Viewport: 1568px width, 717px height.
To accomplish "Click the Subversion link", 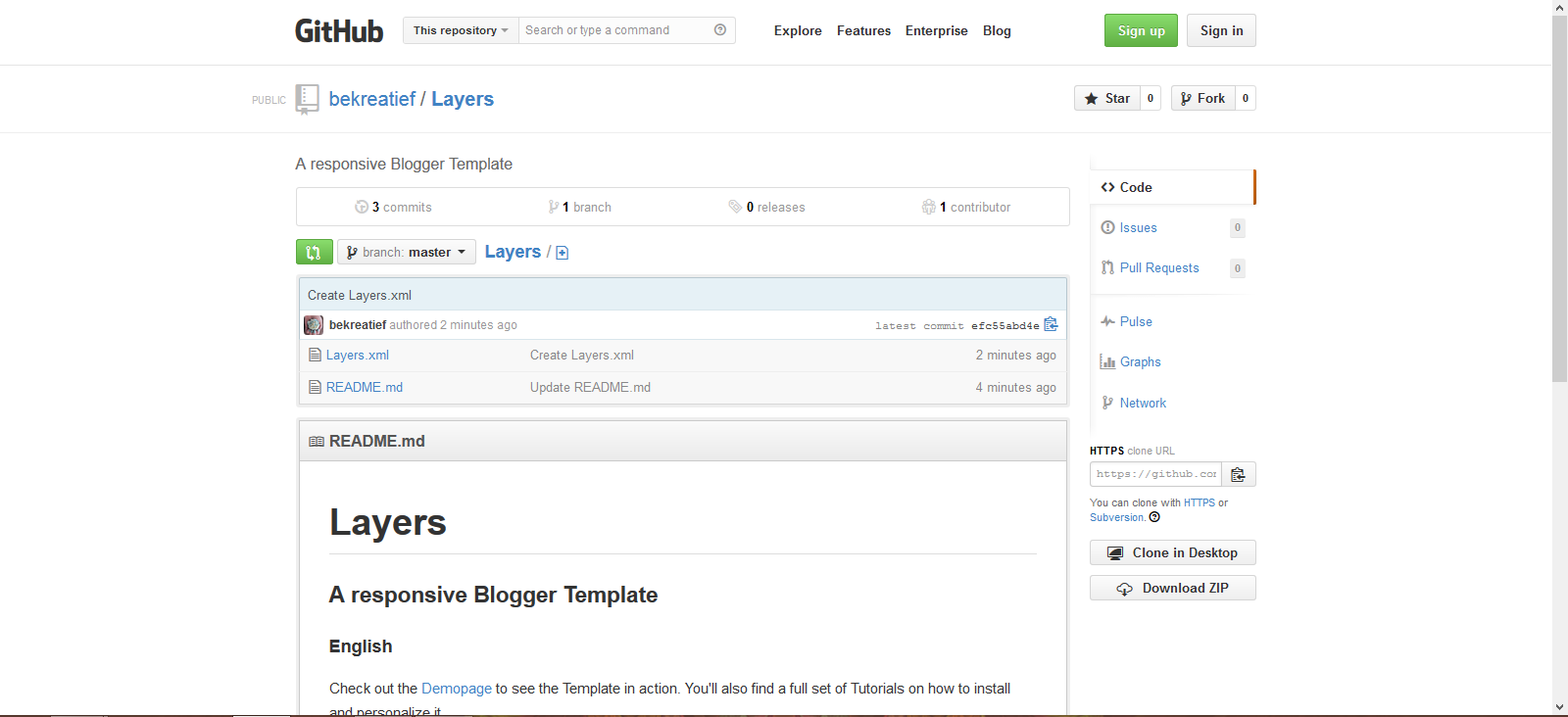I will [x=1117, y=517].
